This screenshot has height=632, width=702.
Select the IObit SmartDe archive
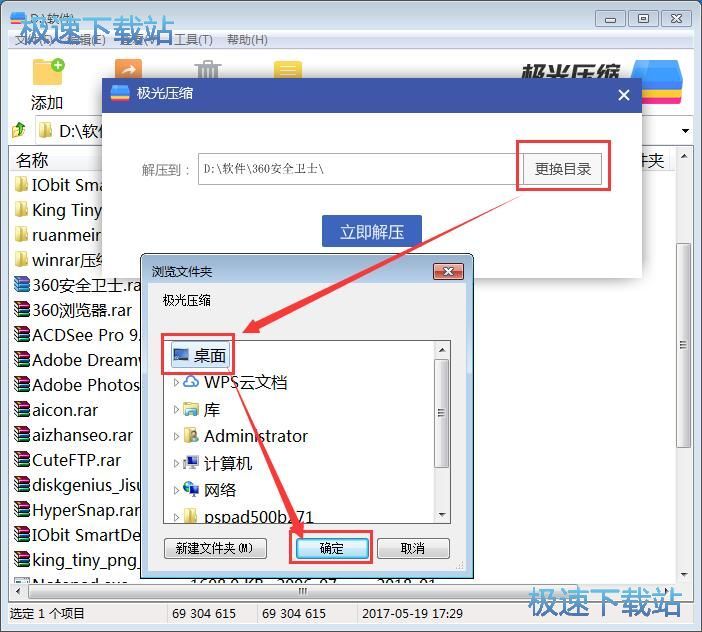[77, 535]
